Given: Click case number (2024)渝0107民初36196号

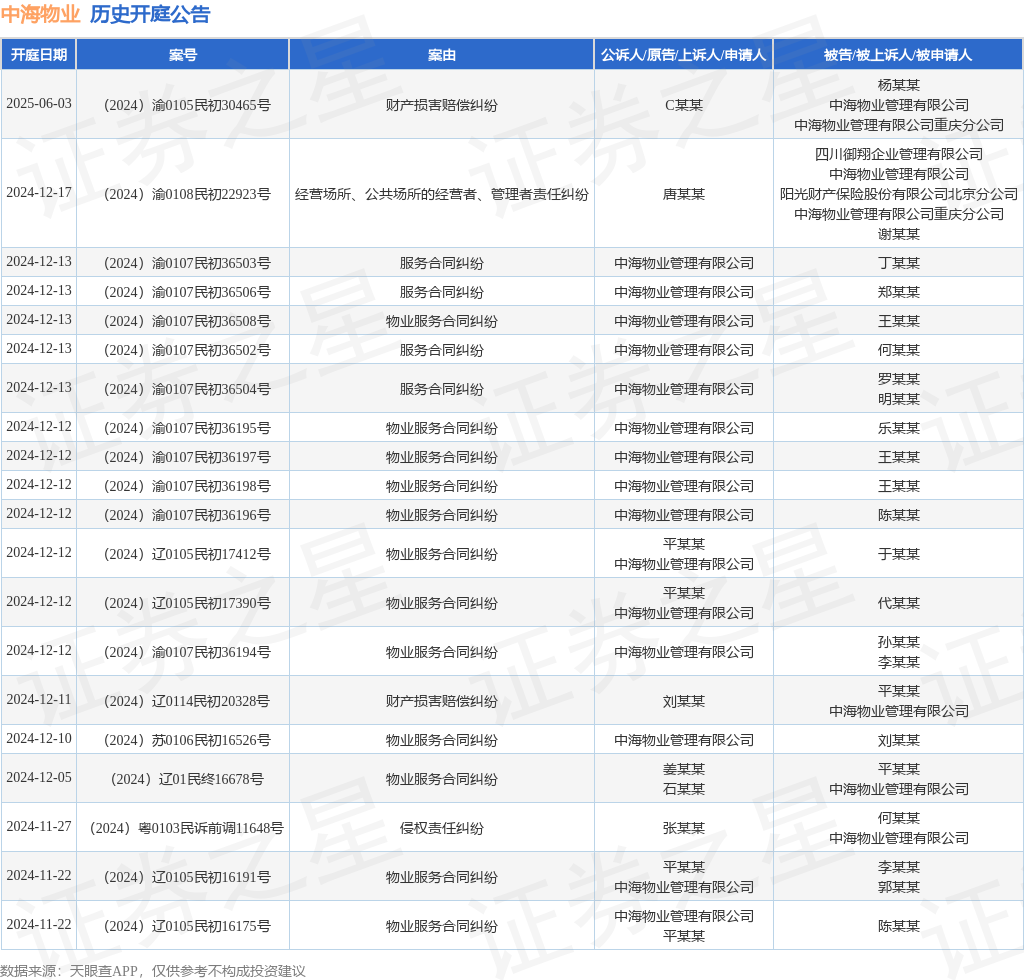Looking at the screenshot, I should (x=187, y=515).
